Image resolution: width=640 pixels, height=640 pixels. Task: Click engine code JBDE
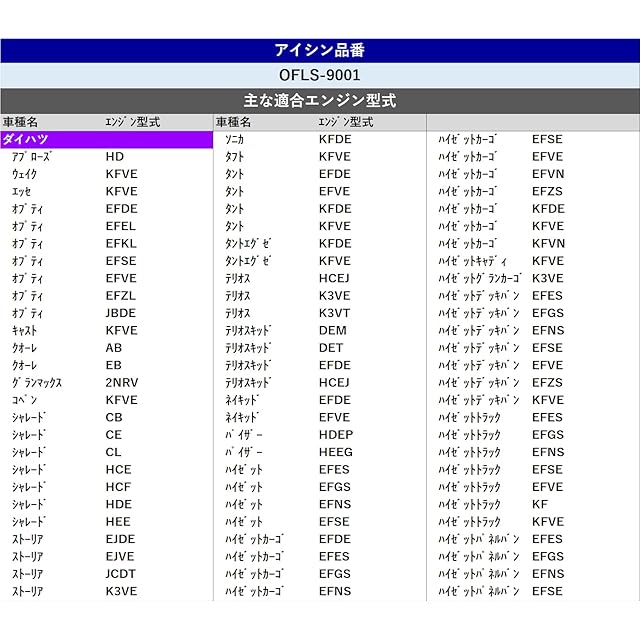[120, 313]
